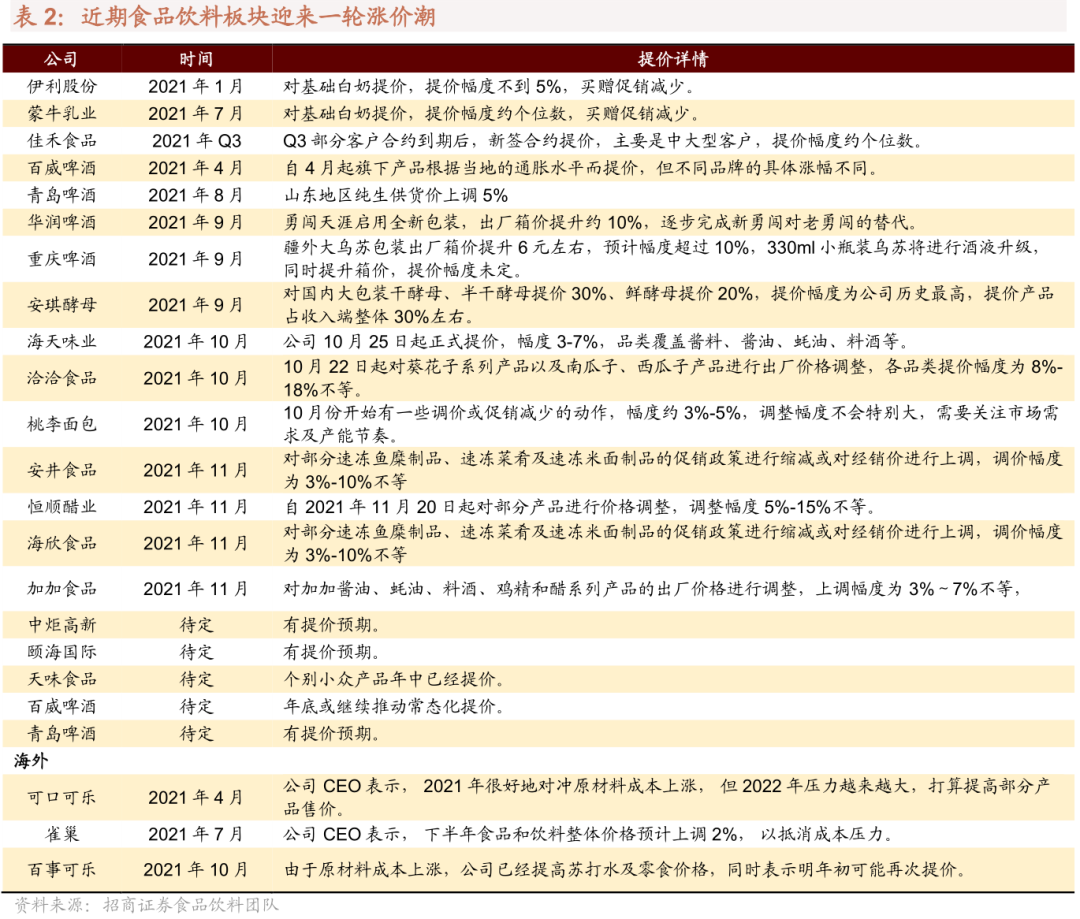Click detail 对国内大包装干酵母、半干酵母提价30%
The width and height of the screenshot is (1080, 919).
coord(445,293)
